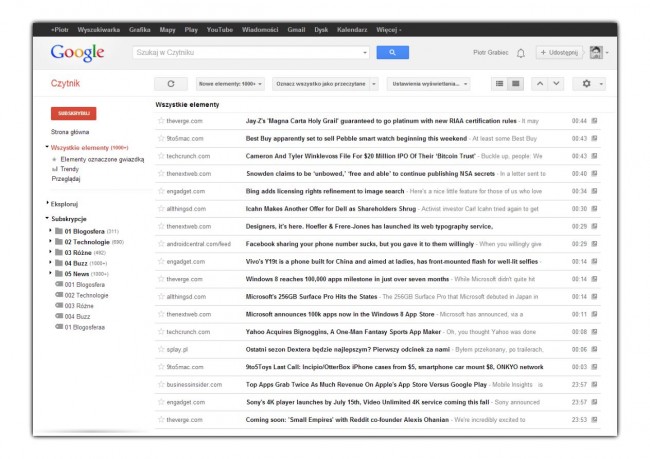Open the Jay Z article original page icon
The width and height of the screenshot is (650, 459).
coord(594,121)
